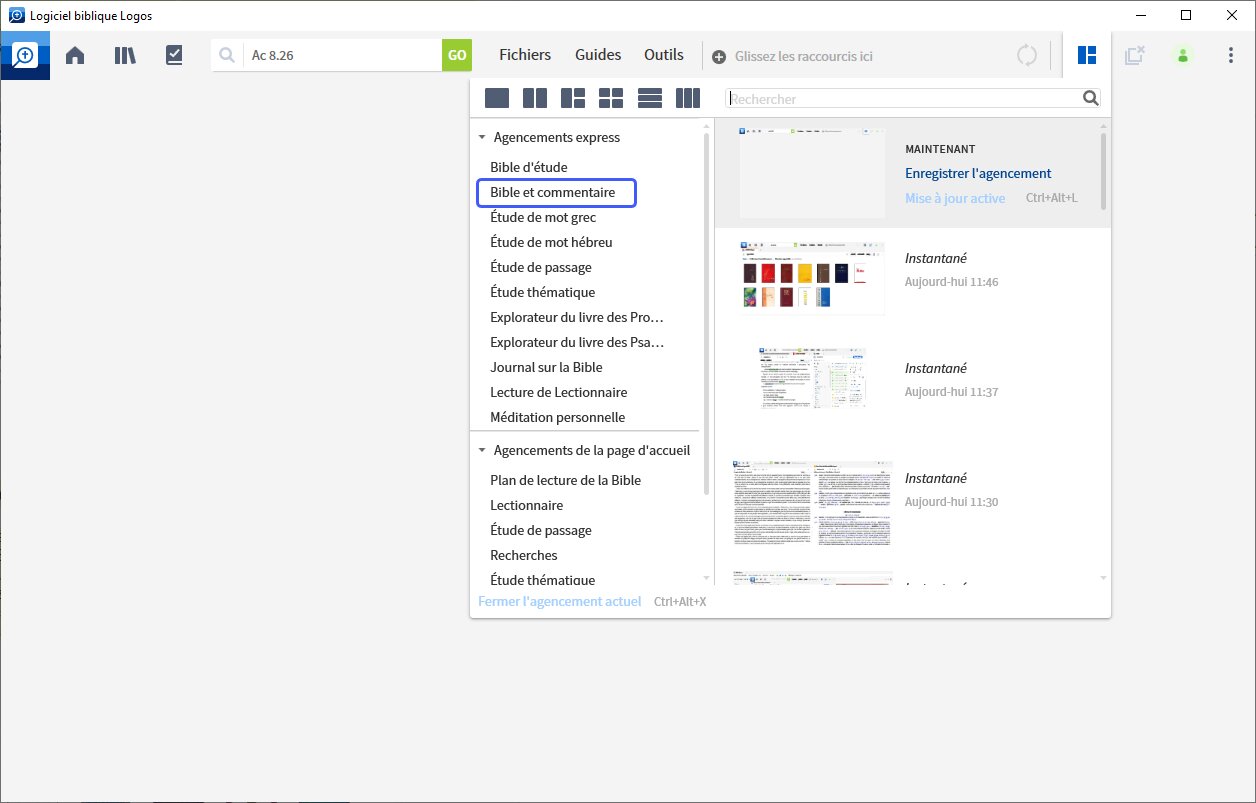1256x803 pixels.
Task: Go to the Home page icon
Action: coord(75,56)
